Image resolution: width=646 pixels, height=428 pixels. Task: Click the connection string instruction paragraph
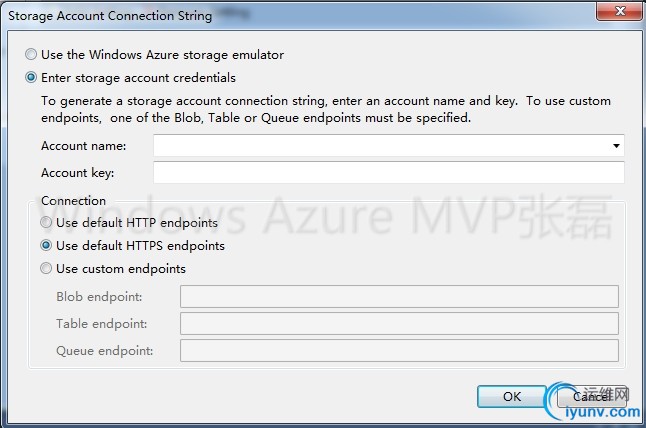pyautogui.click(x=326, y=110)
